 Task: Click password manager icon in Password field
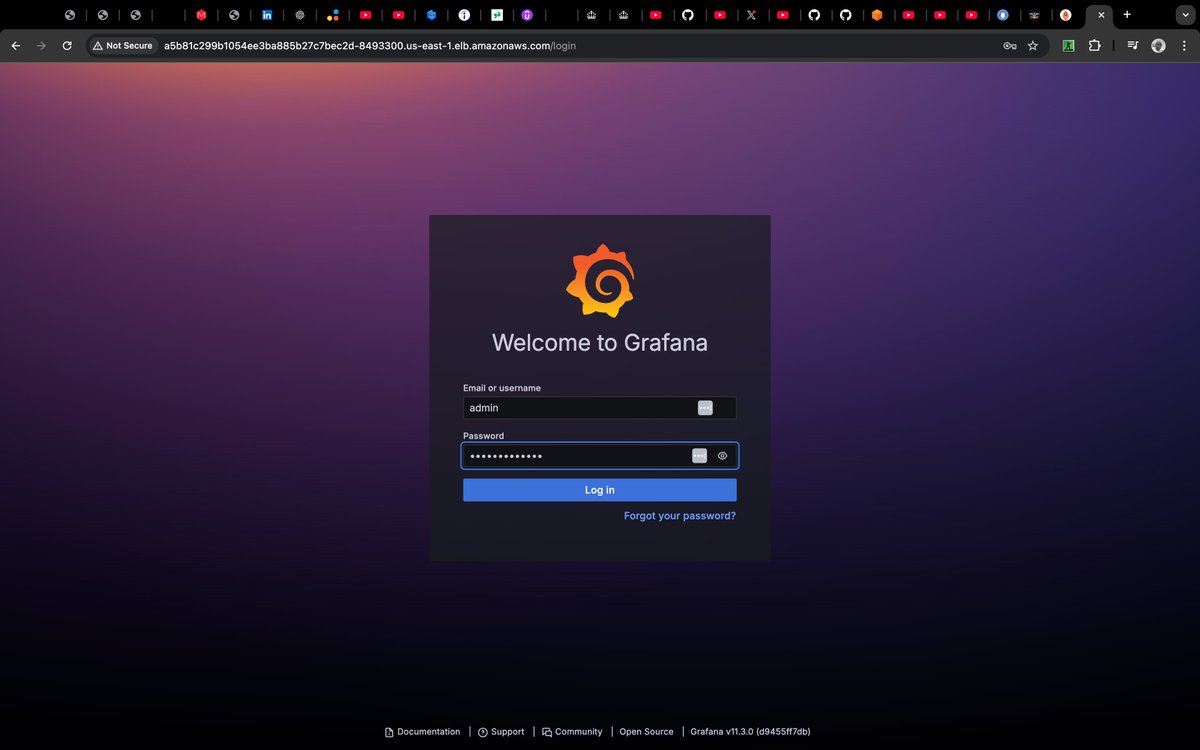[699, 456]
